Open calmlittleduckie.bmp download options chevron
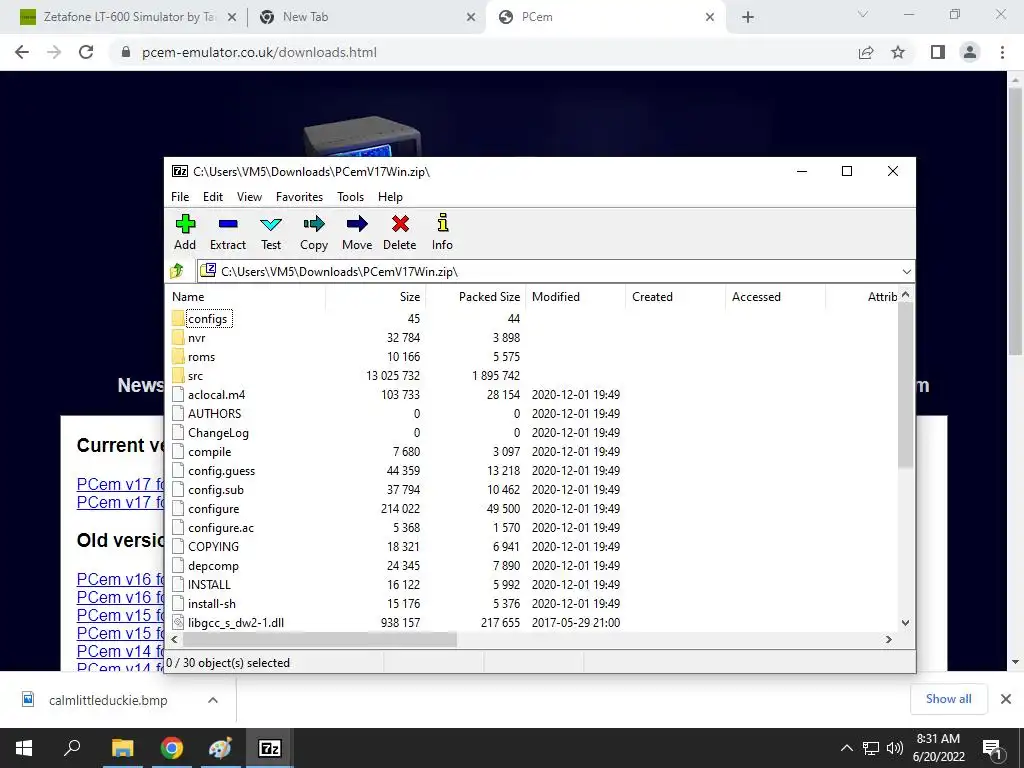The height and width of the screenshot is (768, 1024). [x=212, y=700]
